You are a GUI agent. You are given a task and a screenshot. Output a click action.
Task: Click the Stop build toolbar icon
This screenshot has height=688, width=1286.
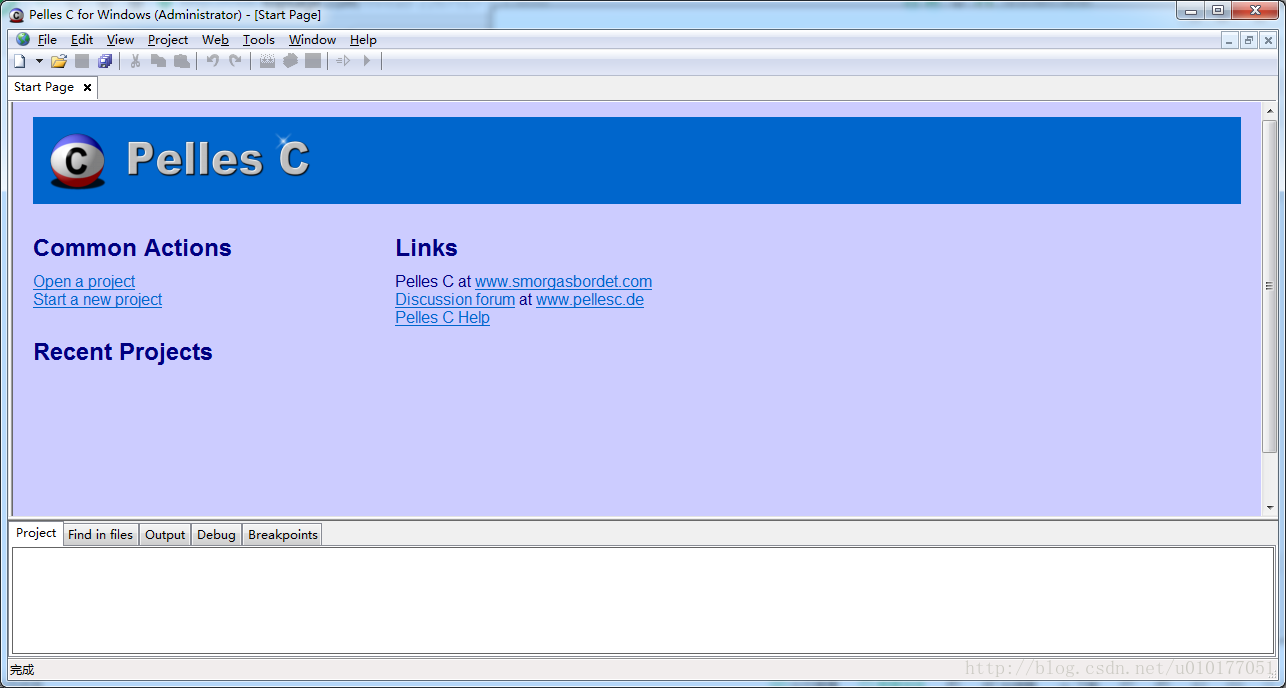(313, 62)
